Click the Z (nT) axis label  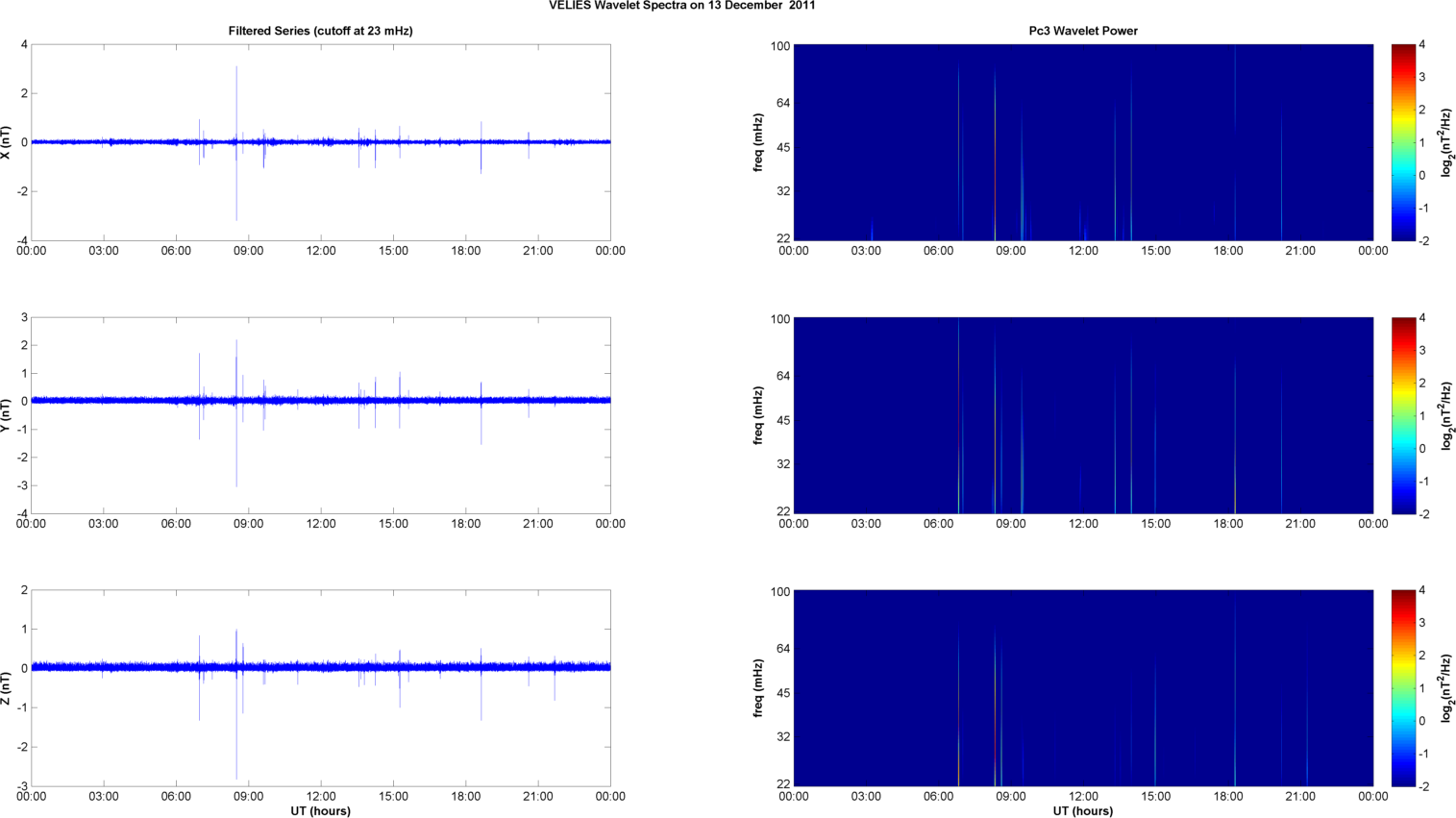(x=7, y=688)
